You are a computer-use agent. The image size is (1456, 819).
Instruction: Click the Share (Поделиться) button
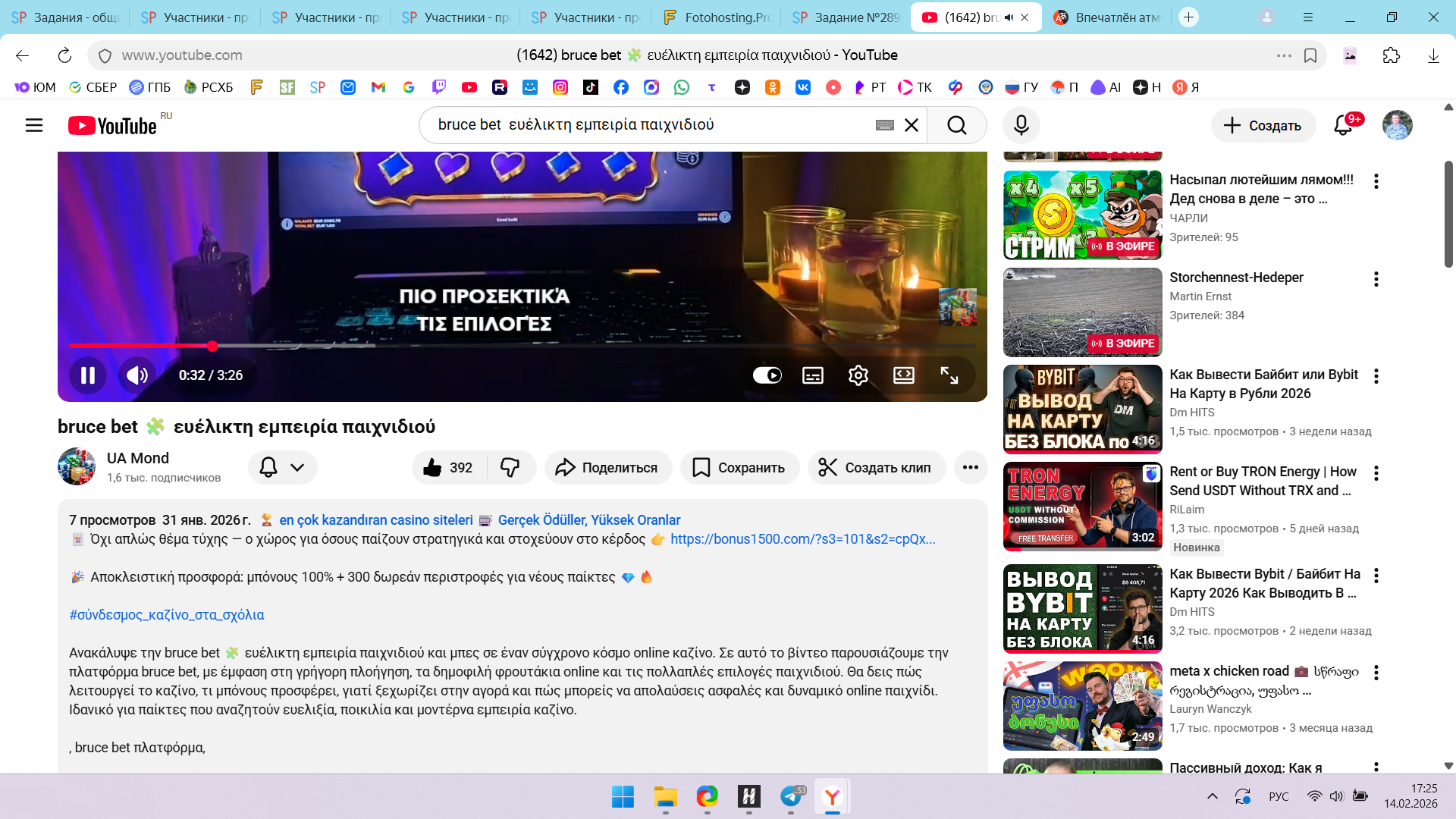tap(607, 468)
